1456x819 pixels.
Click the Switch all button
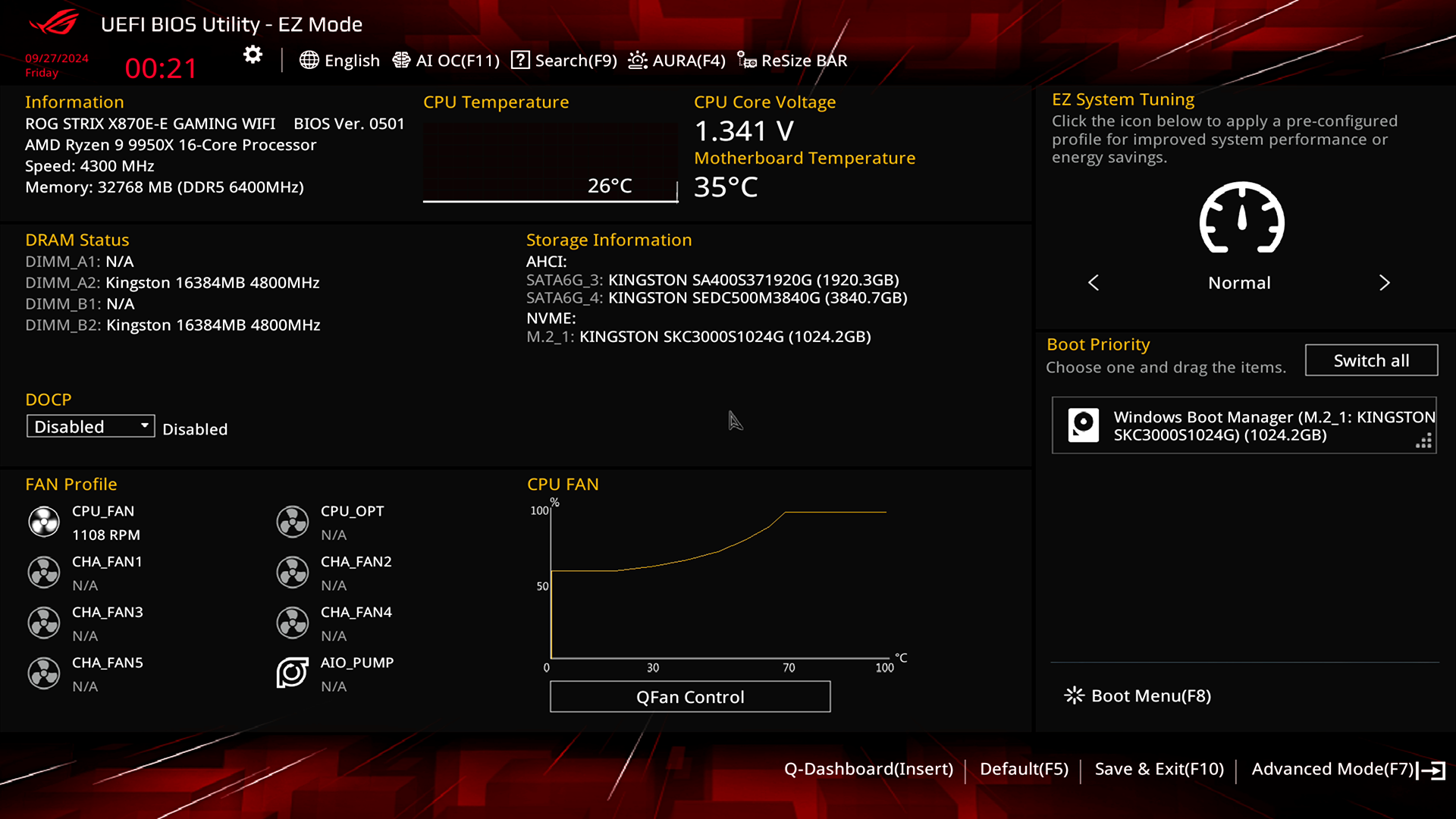pos(1370,360)
